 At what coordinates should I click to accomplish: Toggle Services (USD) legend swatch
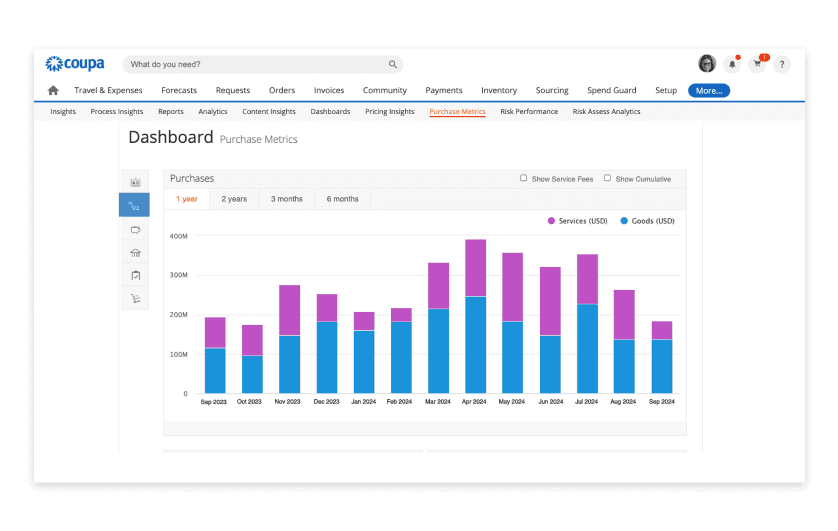click(x=551, y=220)
